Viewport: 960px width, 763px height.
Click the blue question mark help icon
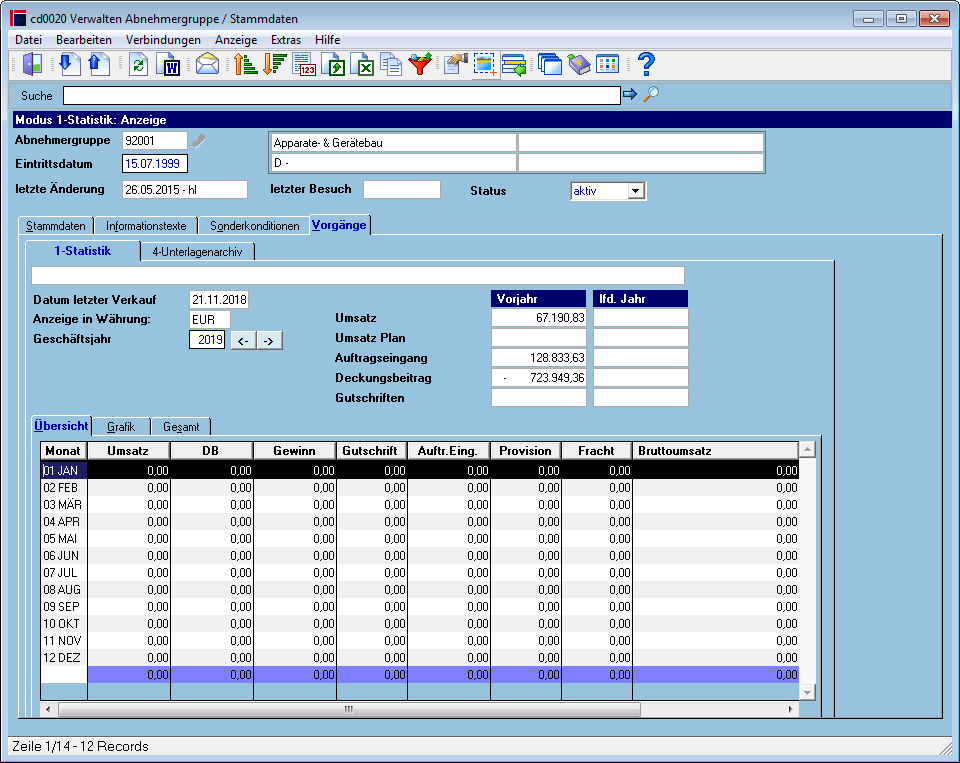pos(646,64)
